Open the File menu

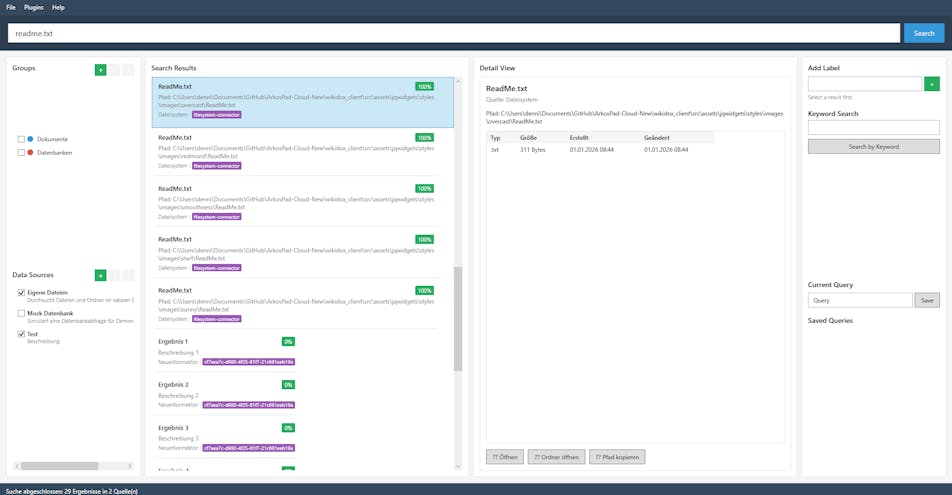pos(11,7)
